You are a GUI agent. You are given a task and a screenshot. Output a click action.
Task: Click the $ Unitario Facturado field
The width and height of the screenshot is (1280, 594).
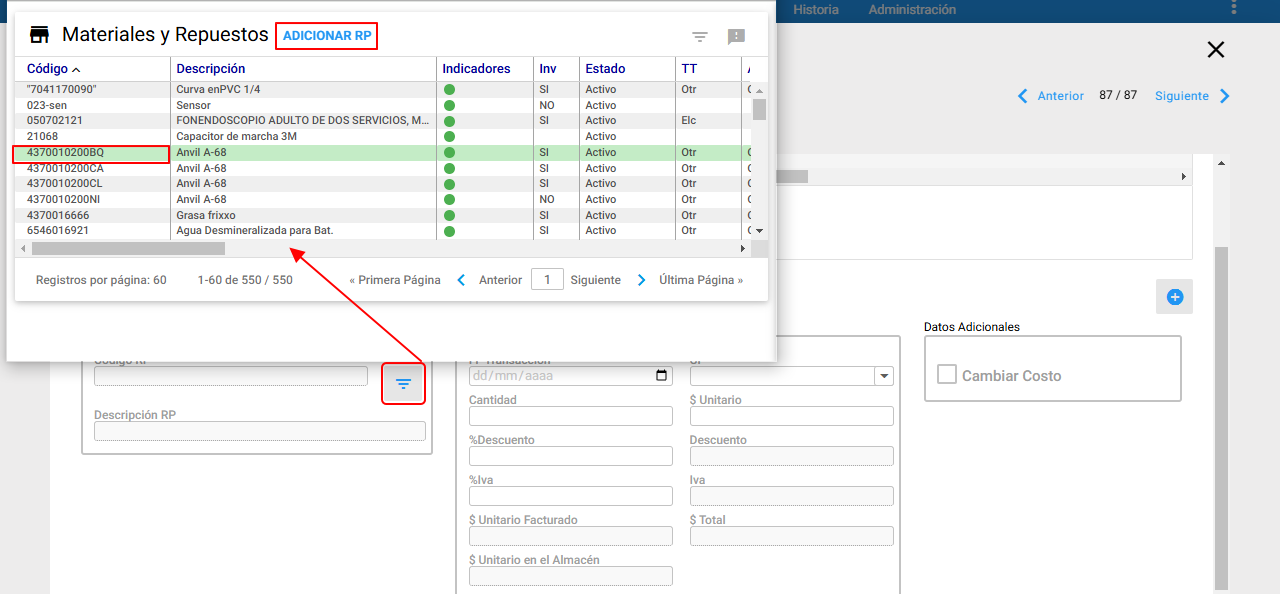coord(571,536)
